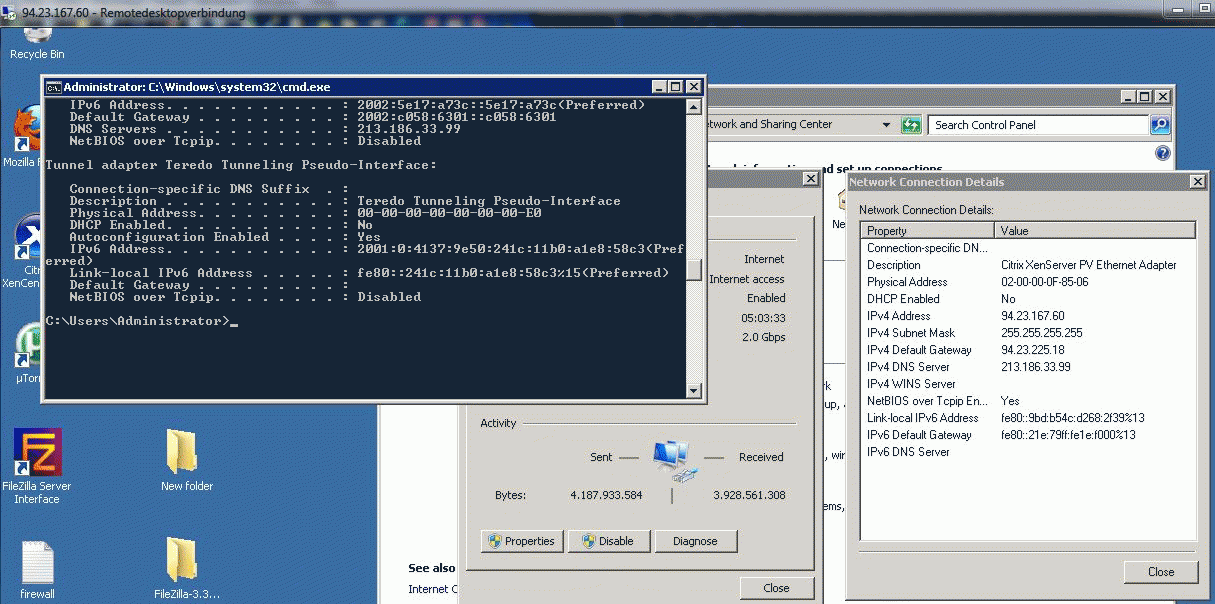Viewport: 1215px width, 604px height.
Task: Click the Diagnose button
Action: 695,541
